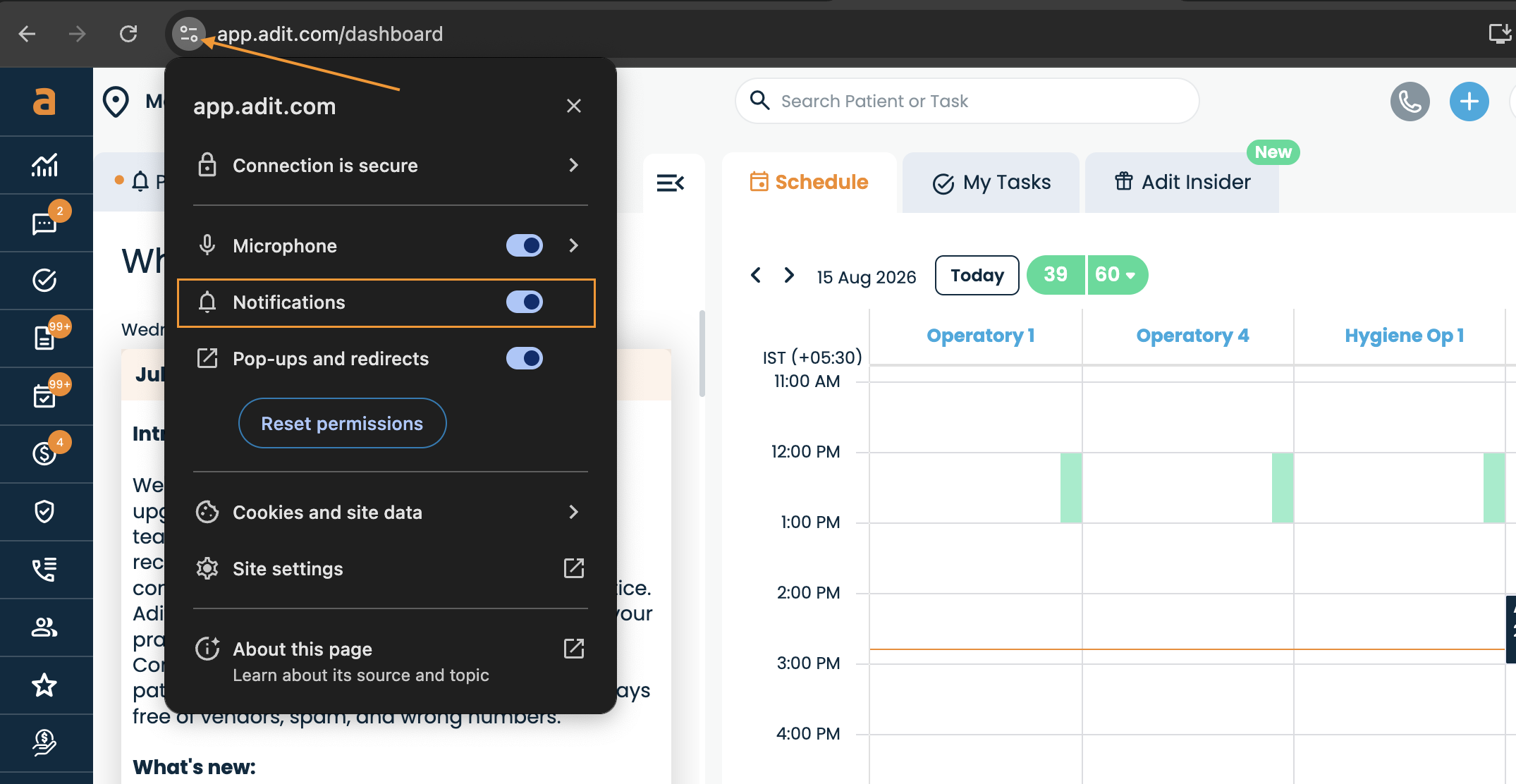The image size is (1516, 784).
Task: Close the app.adit.com site info popup
Action: (x=574, y=106)
